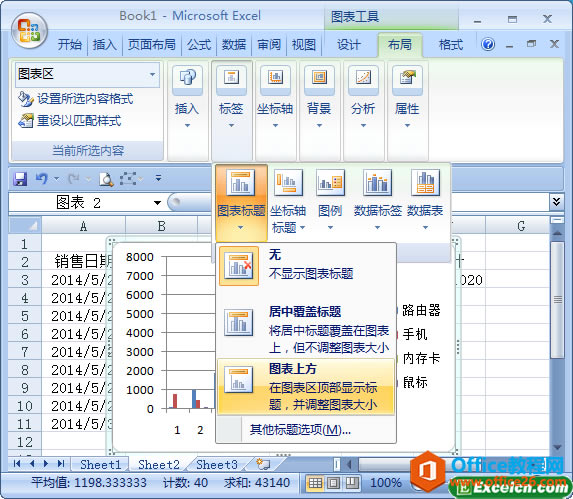Screen dimensions: 573x499
Task: Open the 背景 (Background) ribbon group
Action: (x=319, y=97)
